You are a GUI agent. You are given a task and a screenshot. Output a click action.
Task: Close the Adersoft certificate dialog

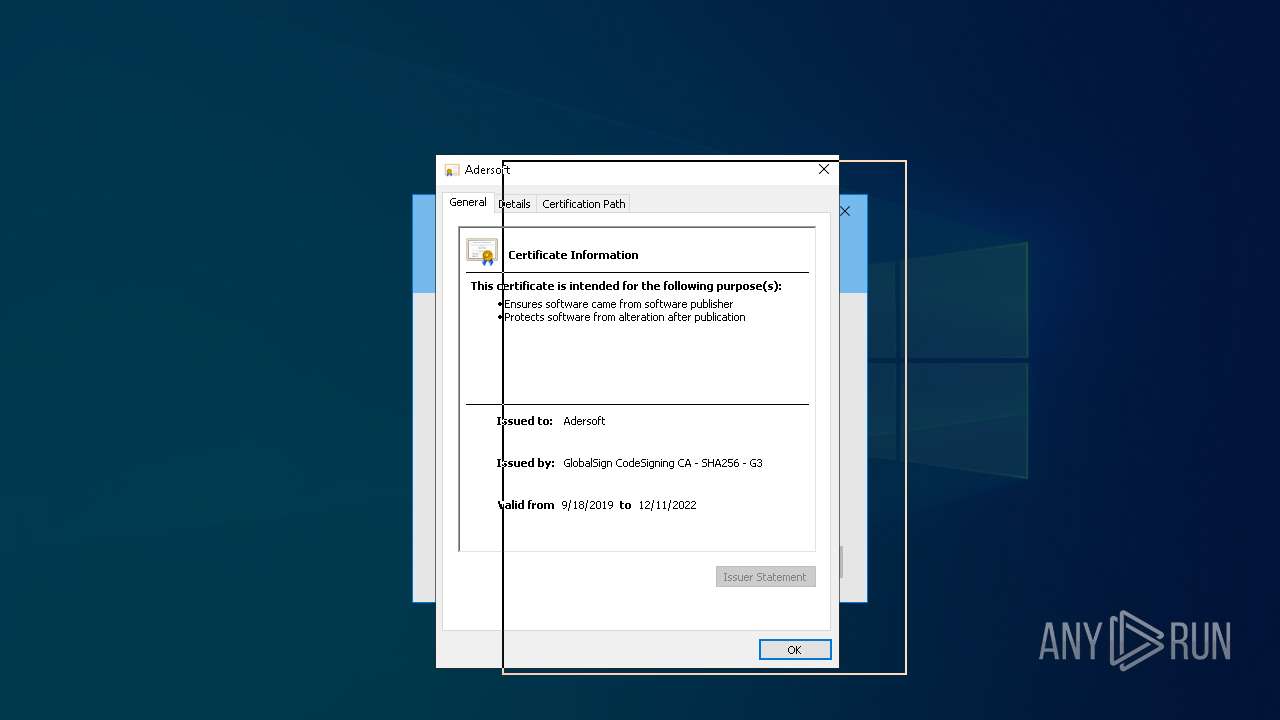click(x=824, y=170)
